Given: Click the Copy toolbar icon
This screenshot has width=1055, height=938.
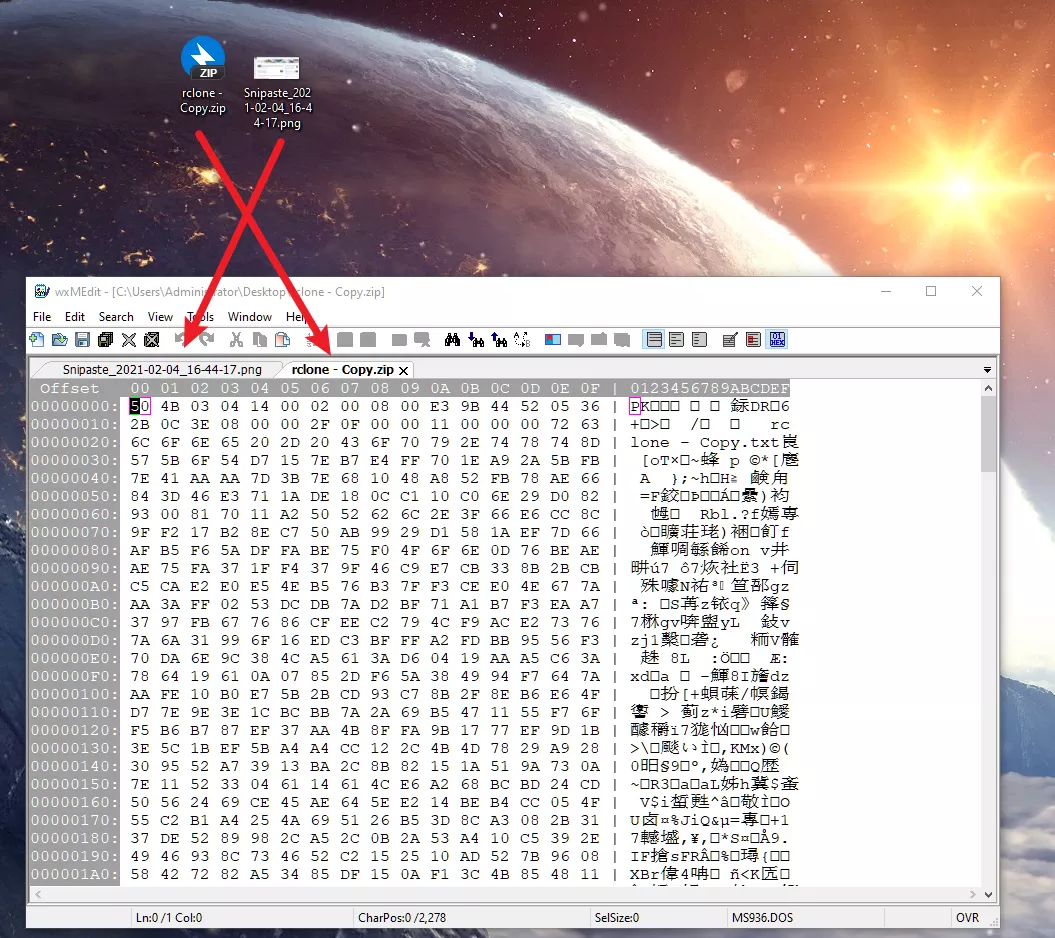Looking at the screenshot, I should [259, 340].
